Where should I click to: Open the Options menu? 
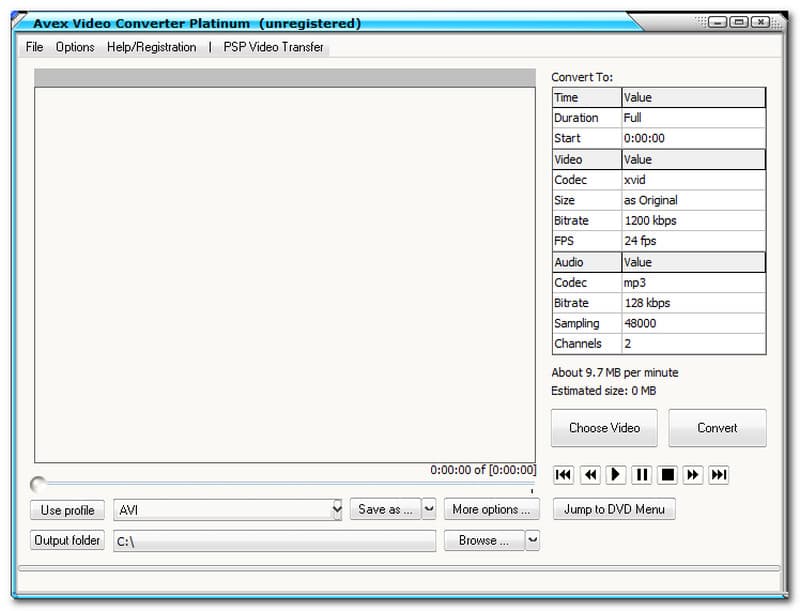point(75,47)
